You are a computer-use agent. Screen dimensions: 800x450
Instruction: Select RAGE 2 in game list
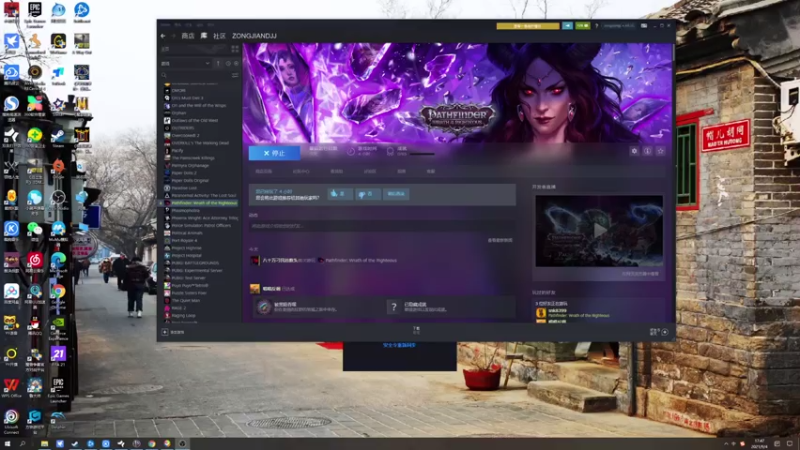click(x=178, y=308)
